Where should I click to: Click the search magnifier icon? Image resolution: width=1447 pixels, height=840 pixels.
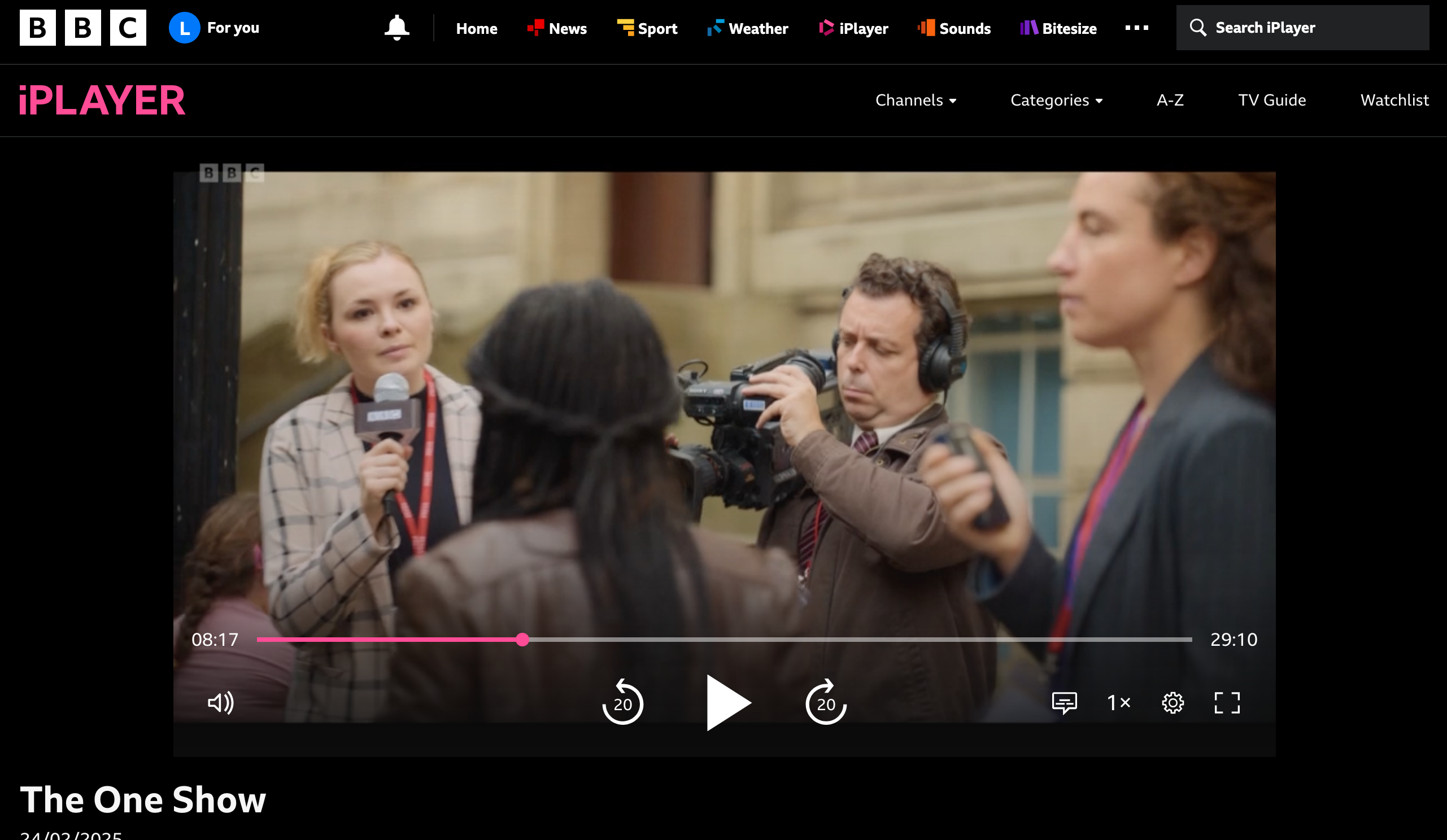tap(1198, 28)
